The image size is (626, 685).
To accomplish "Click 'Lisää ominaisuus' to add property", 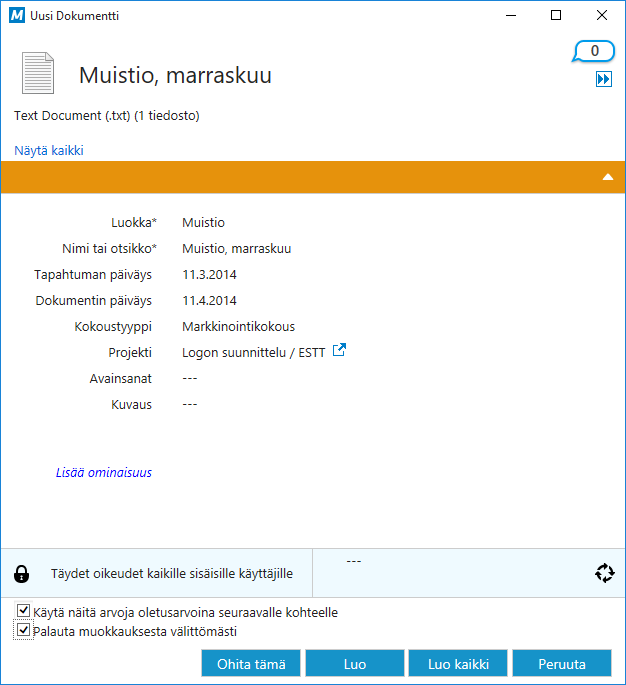I will point(104,472).
